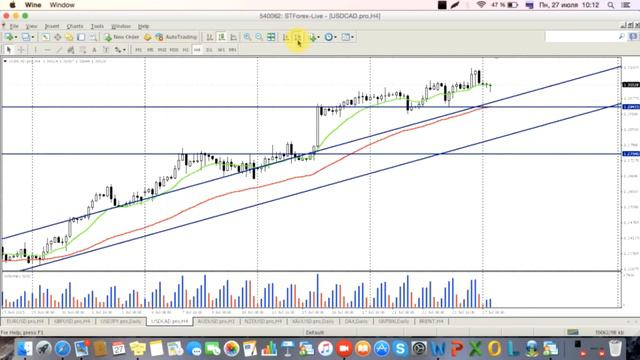Switch to Line Chart display

pos(233,37)
